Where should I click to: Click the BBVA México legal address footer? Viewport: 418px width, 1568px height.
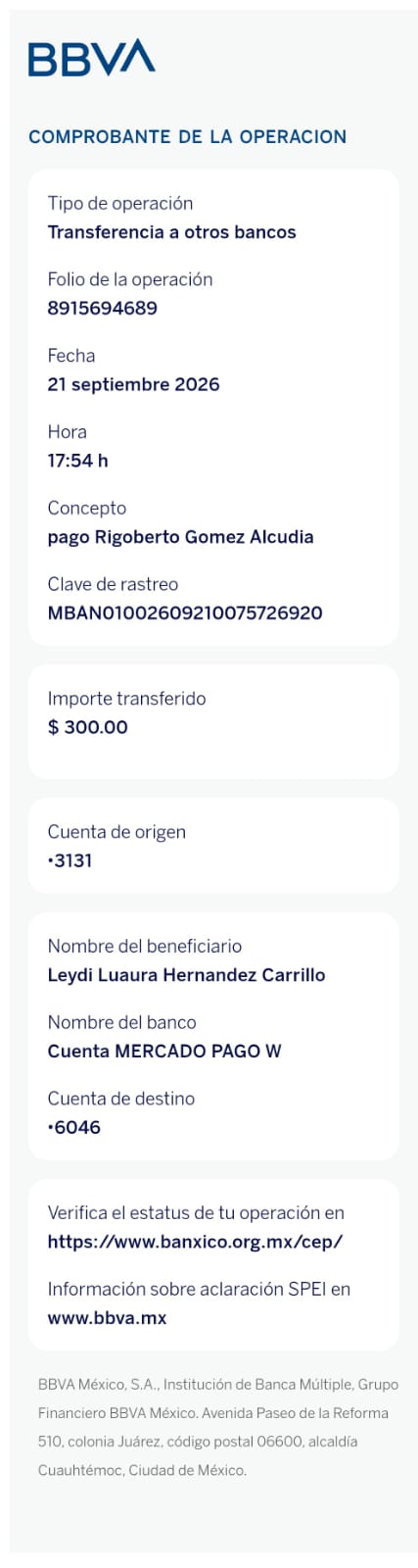(218, 1427)
